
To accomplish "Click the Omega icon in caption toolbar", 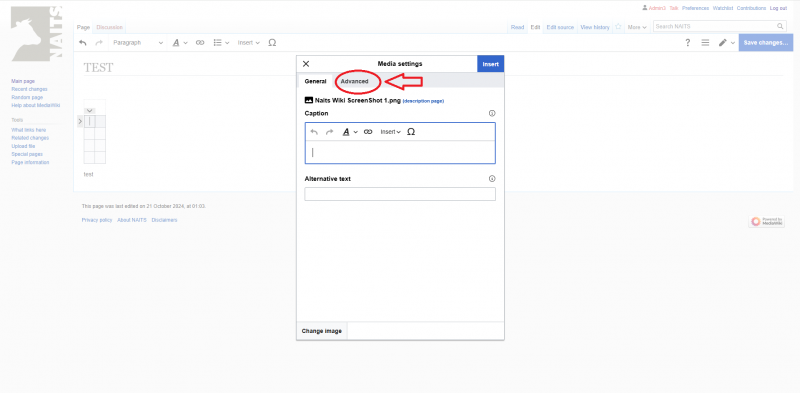I will click(411, 132).
